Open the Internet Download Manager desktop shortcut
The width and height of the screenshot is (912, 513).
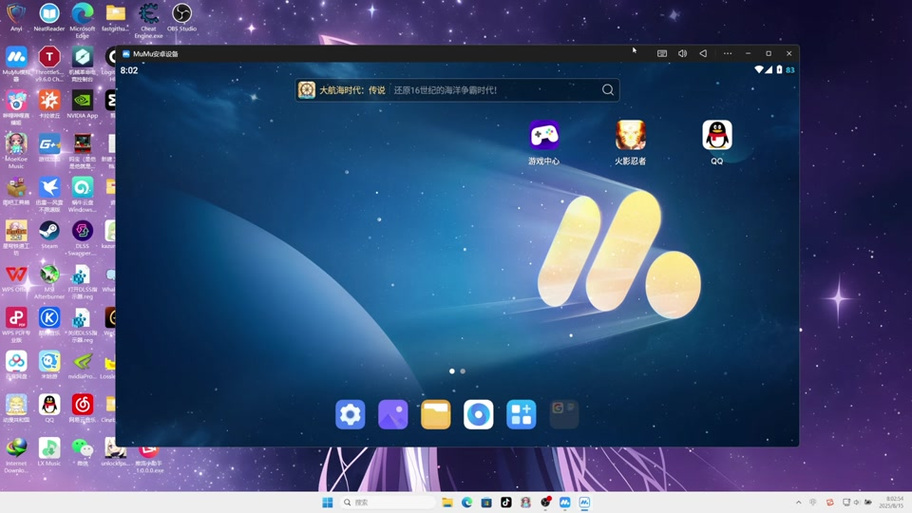click(x=16, y=455)
